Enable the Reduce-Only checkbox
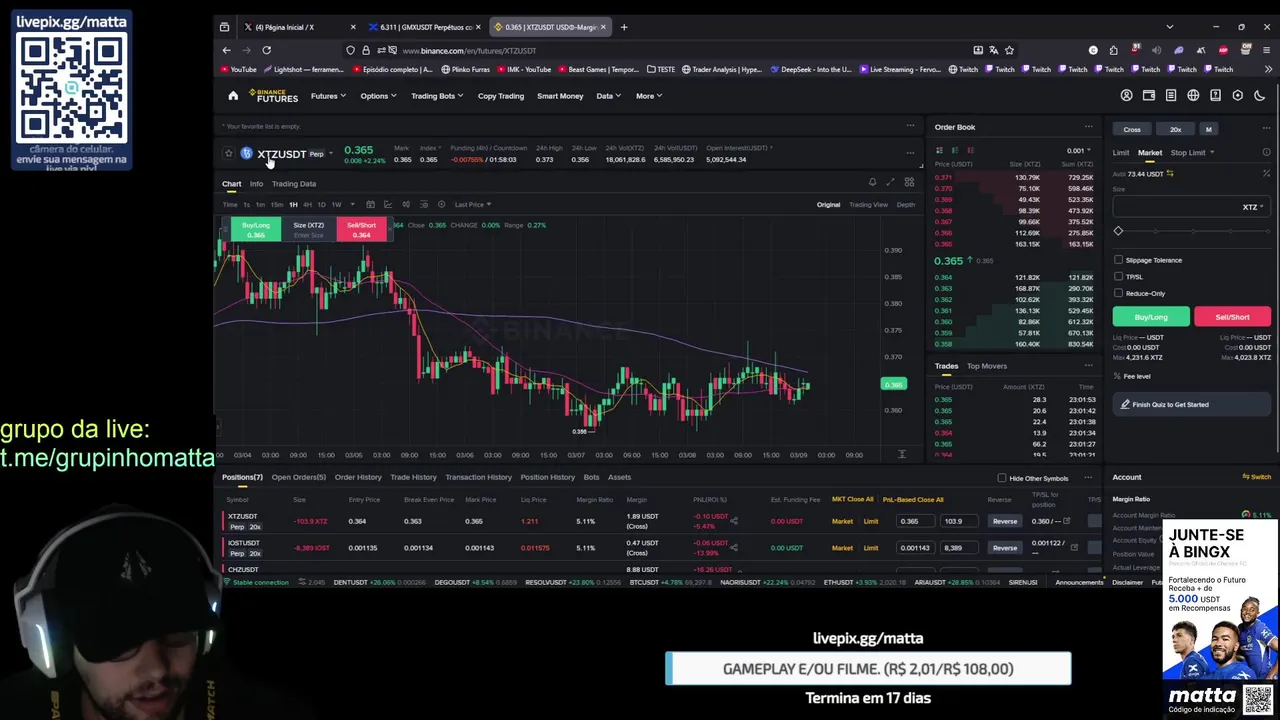This screenshot has height=720, width=1280. [1118, 293]
